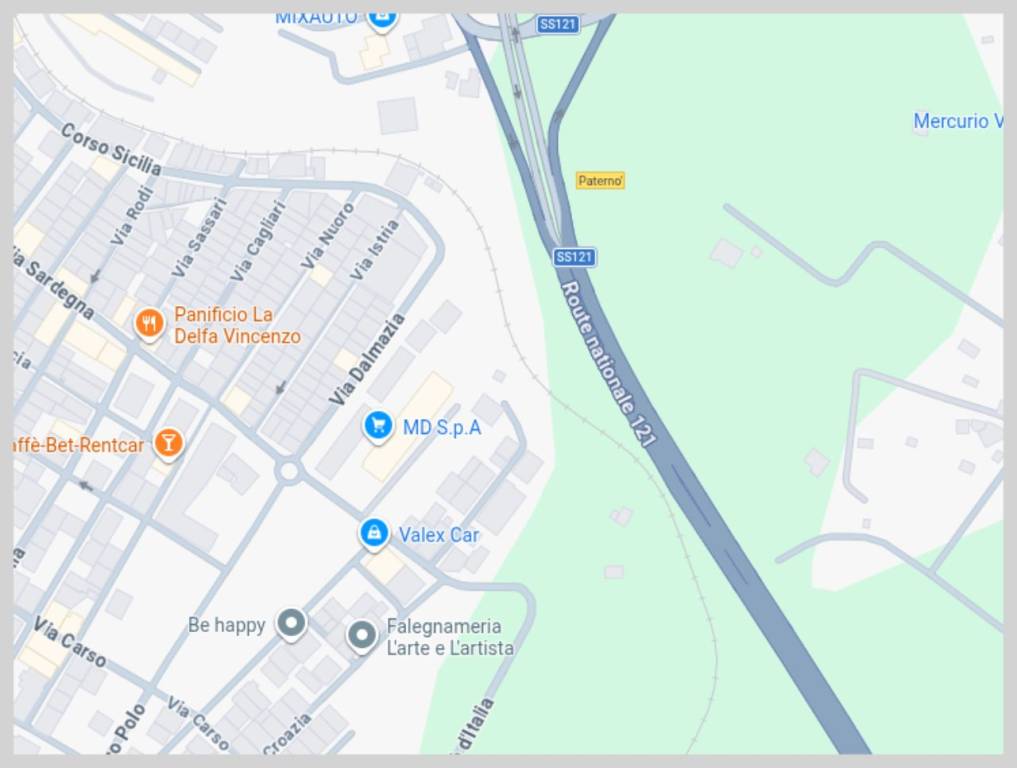The width and height of the screenshot is (1017, 768).
Task: Open the Panificio La Delfa Vincenzo restaurant pin
Action: 149,322
